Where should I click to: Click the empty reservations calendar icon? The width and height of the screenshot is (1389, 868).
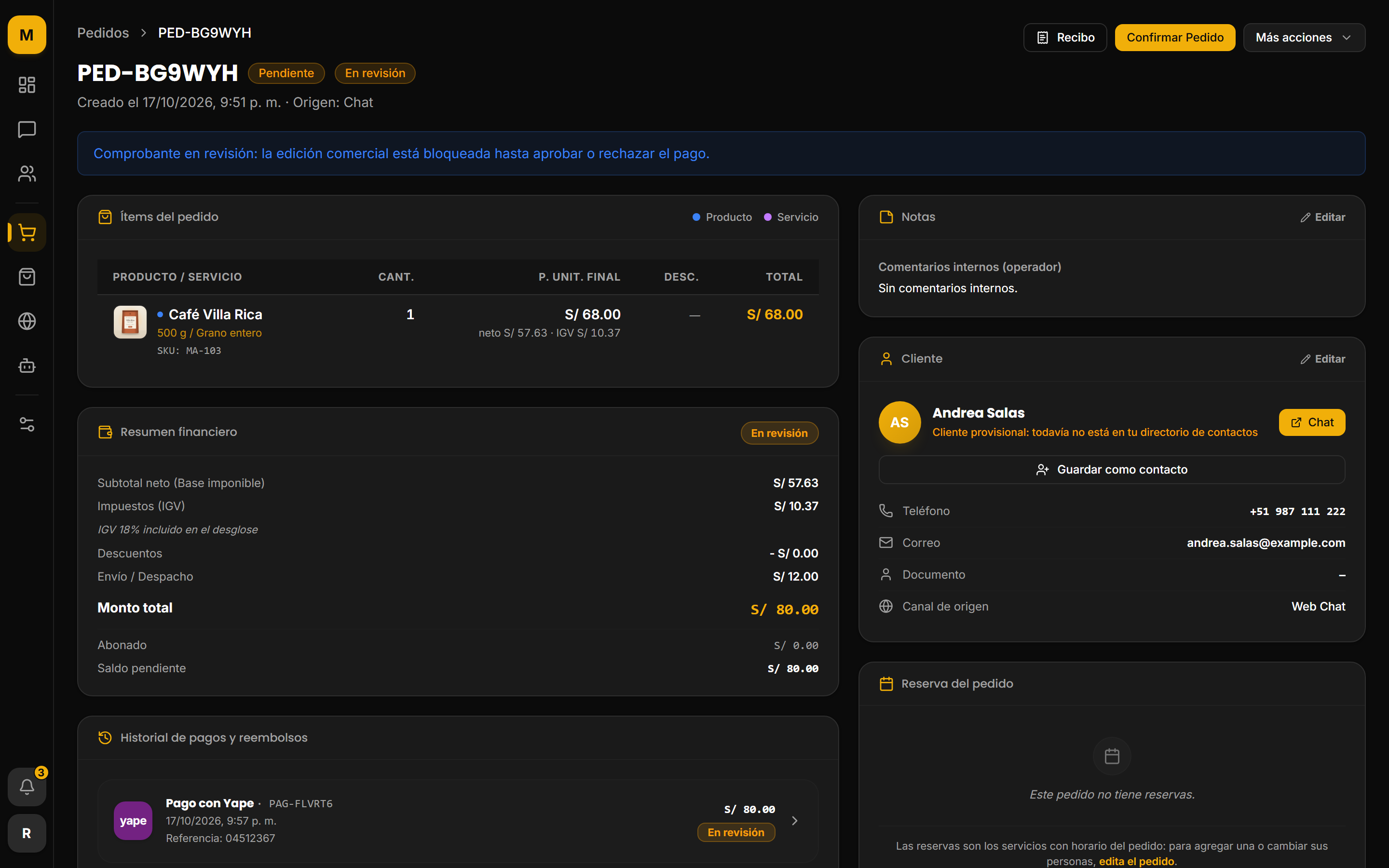1112,756
